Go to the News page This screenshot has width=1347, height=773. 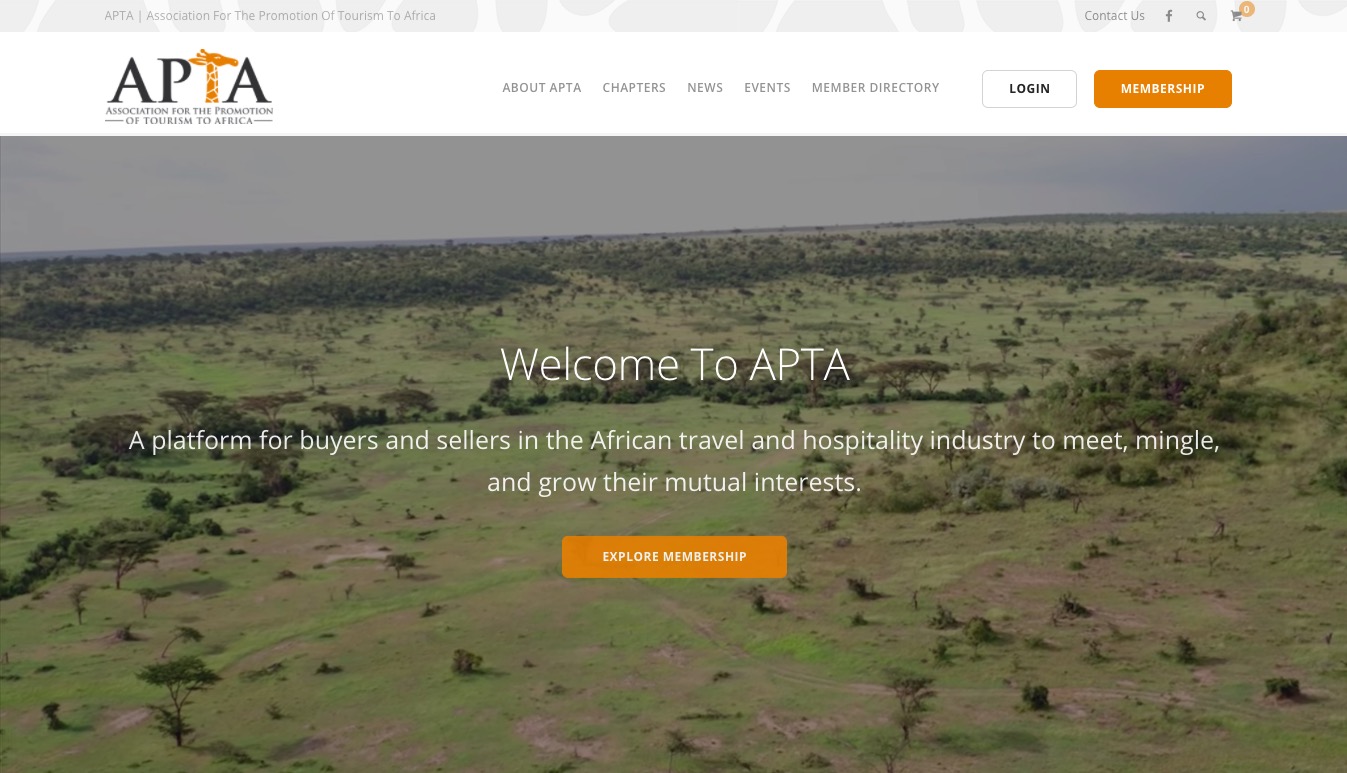point(705,88)
